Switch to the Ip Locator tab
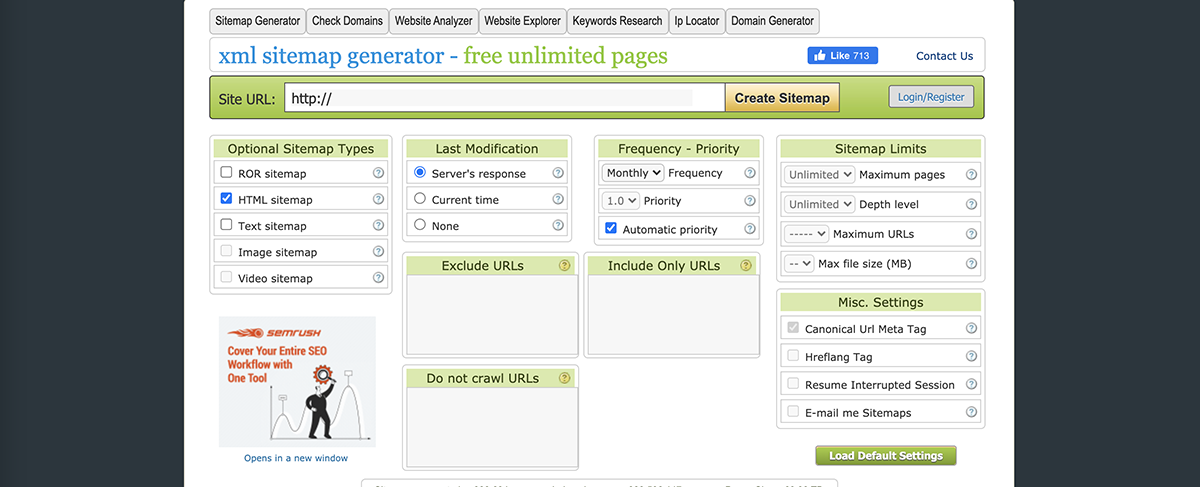 click(x=696, y=20)
